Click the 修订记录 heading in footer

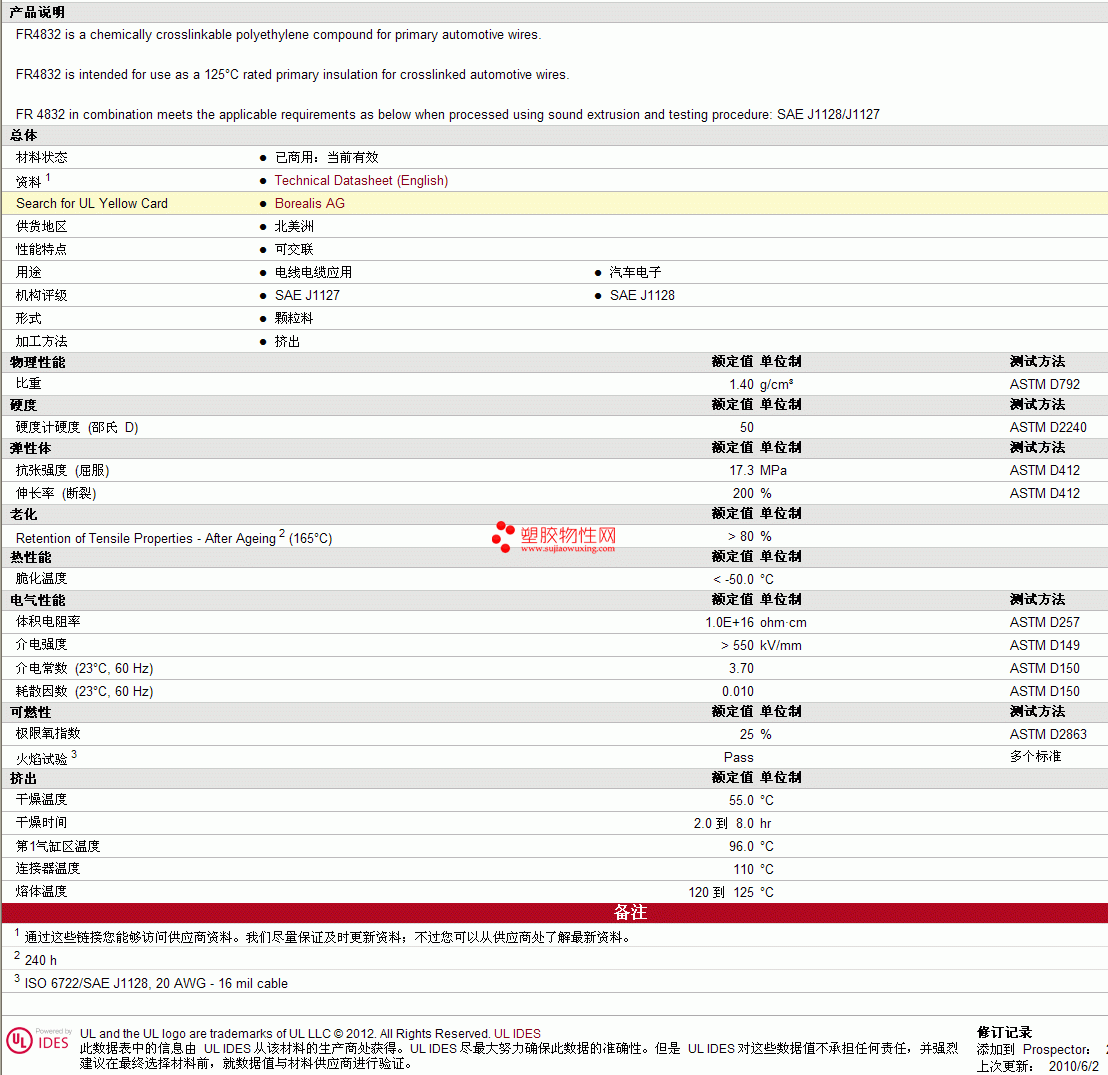tap(1004, 1033)
